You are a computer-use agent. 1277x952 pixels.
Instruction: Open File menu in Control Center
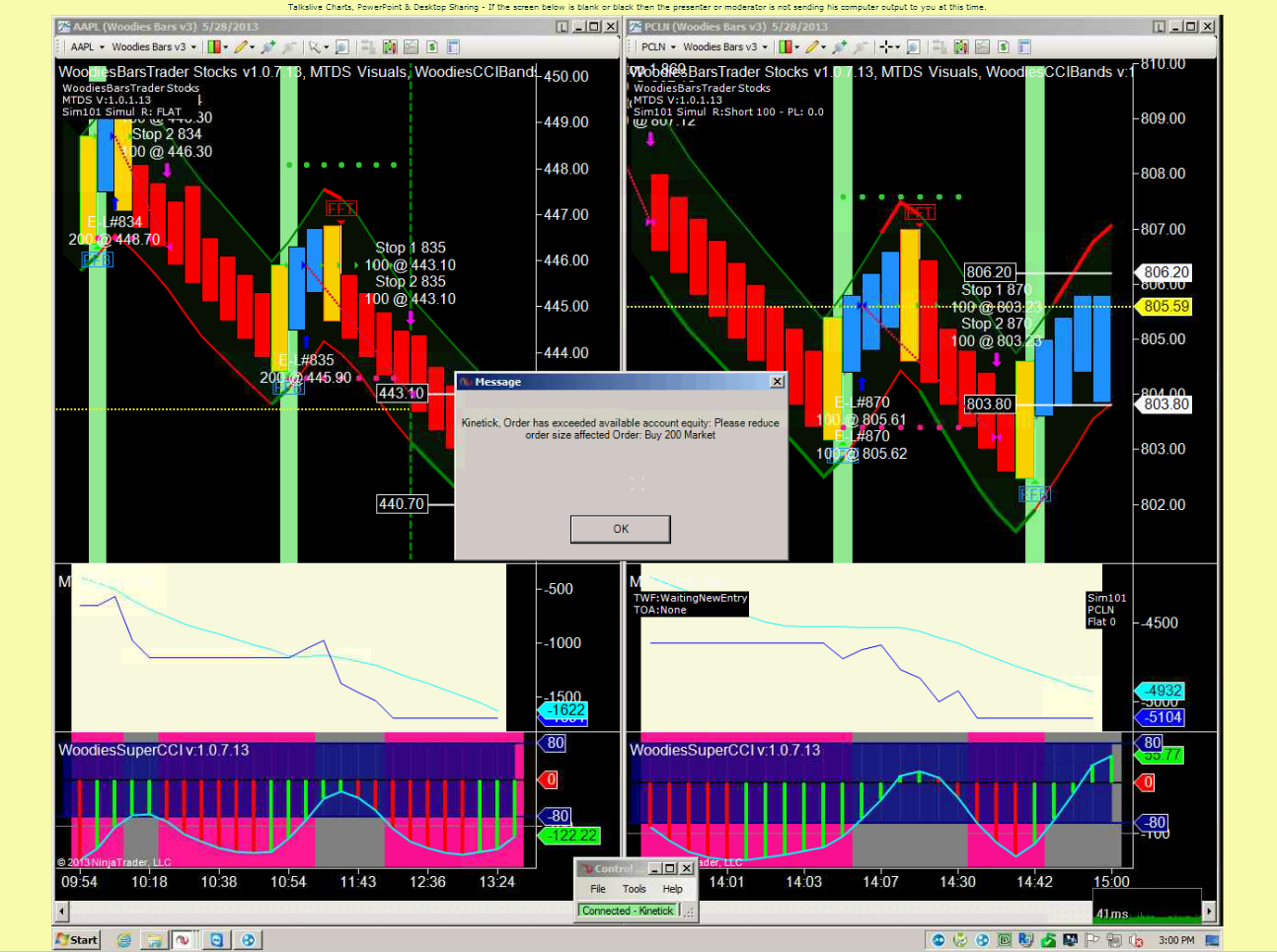pos(598,889)
